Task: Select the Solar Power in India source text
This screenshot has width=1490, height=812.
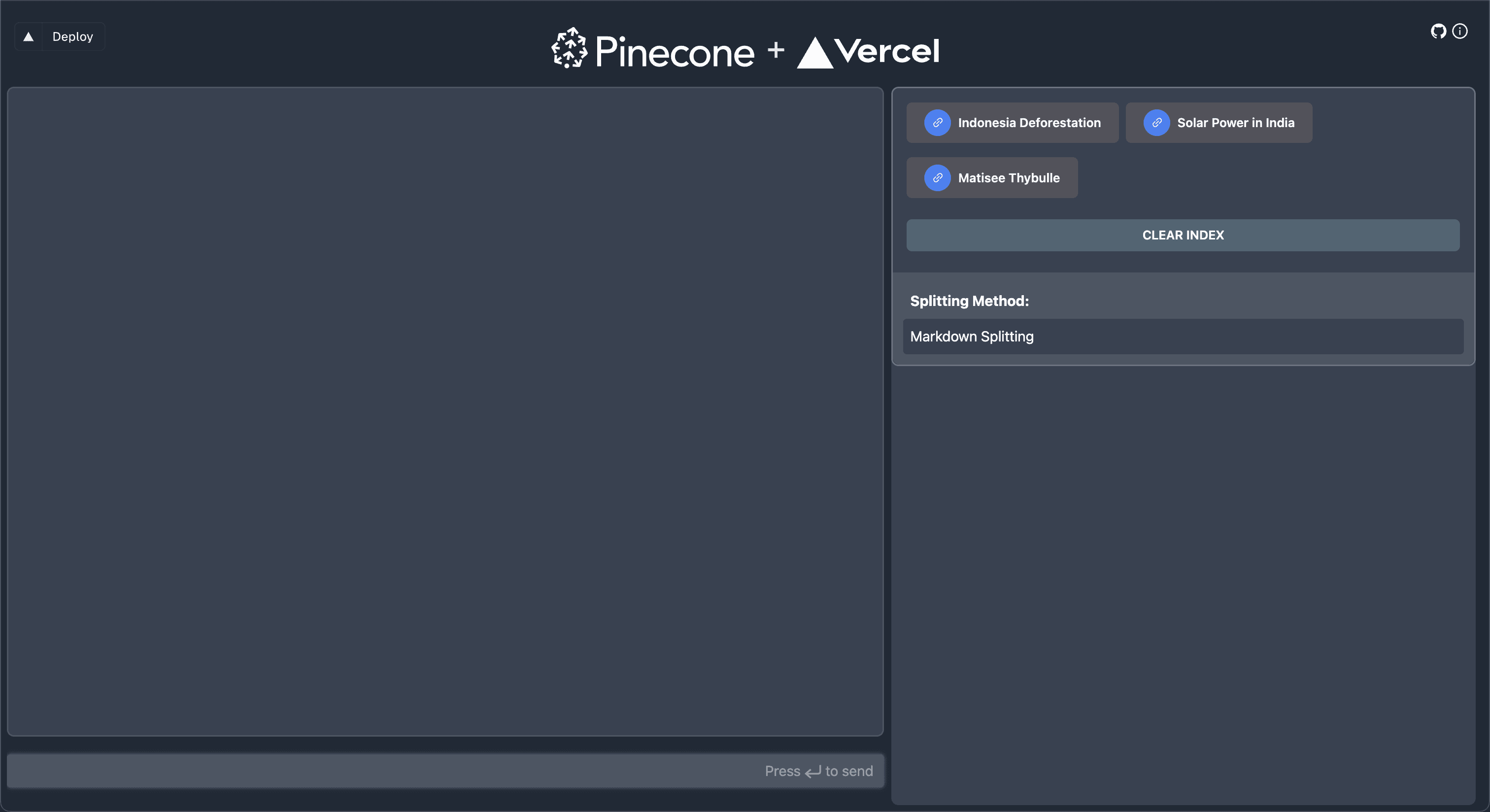Action: [1235, 123]
